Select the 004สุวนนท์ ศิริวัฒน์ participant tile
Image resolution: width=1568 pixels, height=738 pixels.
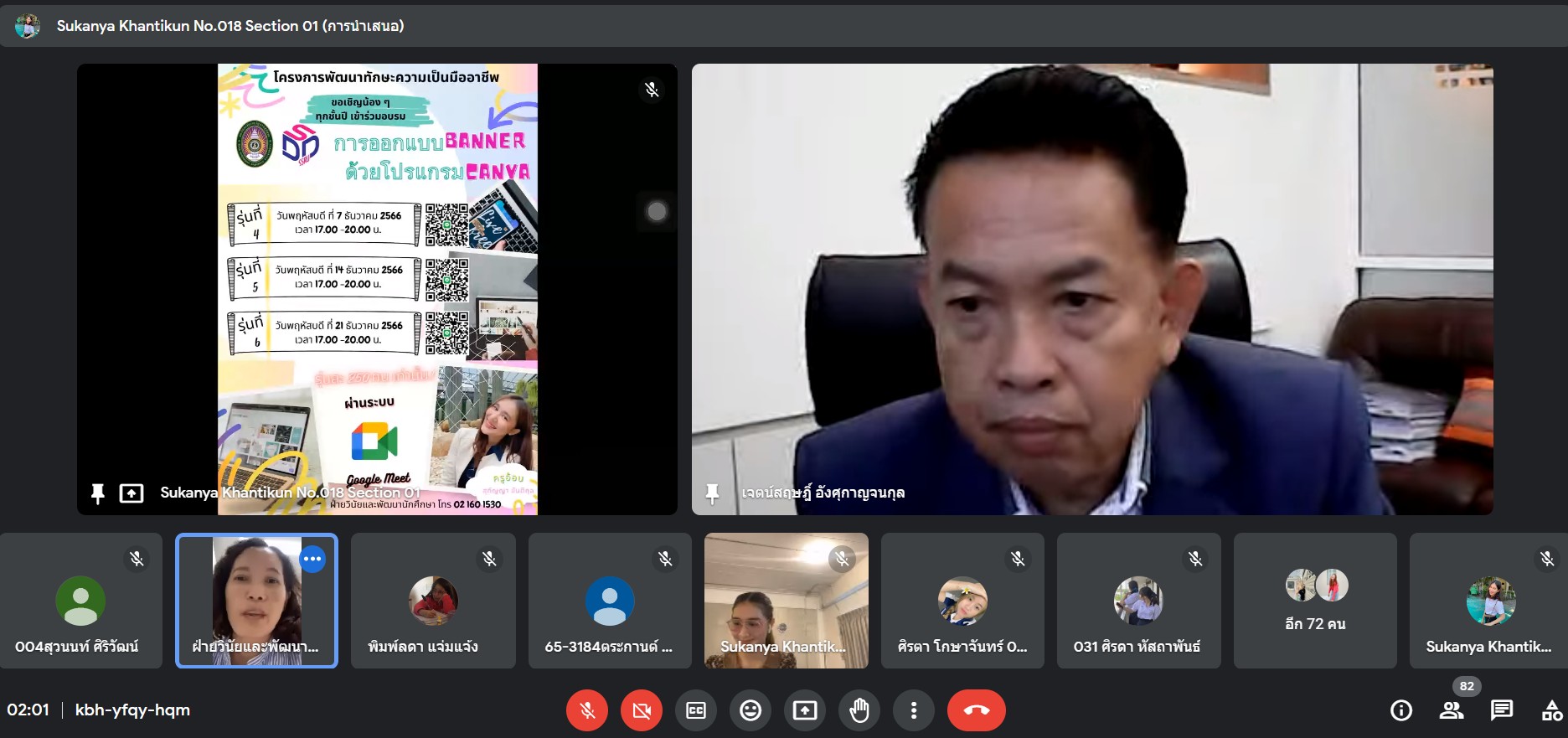(x=80, y=601)
